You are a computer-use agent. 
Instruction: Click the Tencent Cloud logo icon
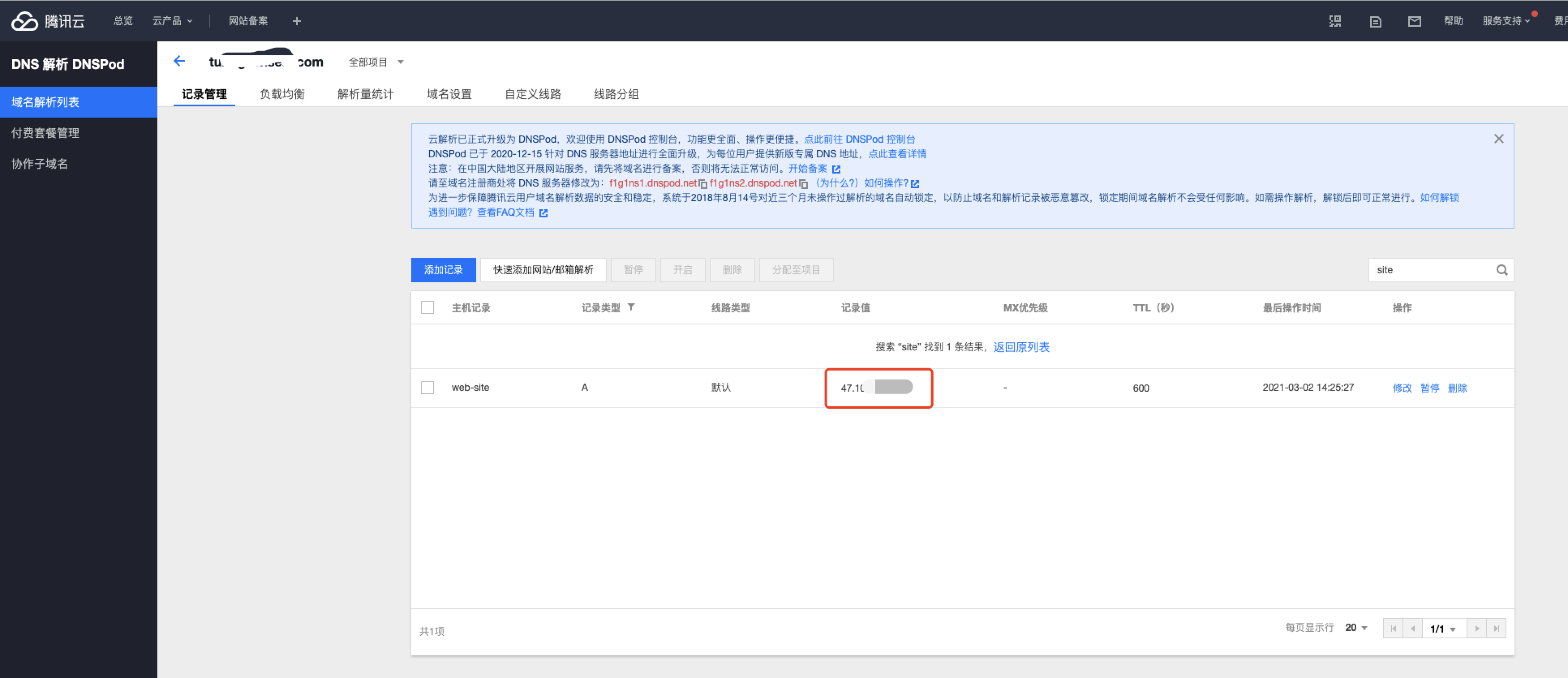click(25, 21)
